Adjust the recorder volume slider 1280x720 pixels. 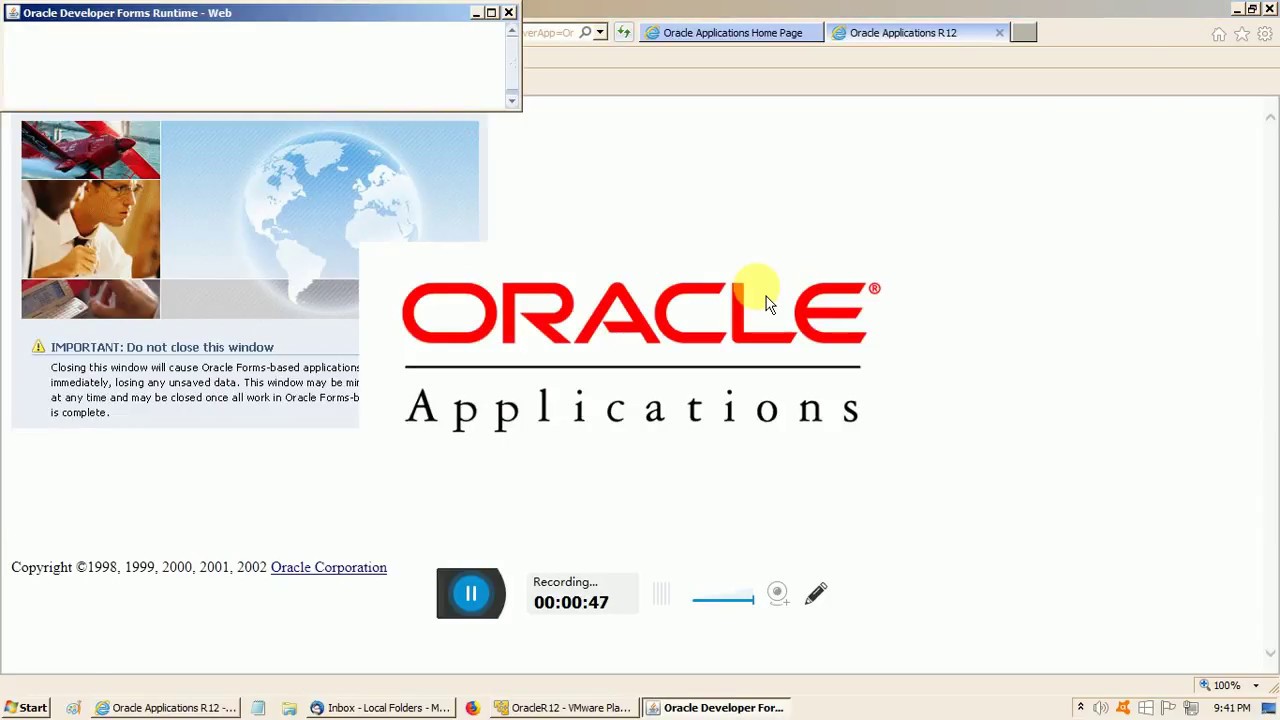pos(723,599)
